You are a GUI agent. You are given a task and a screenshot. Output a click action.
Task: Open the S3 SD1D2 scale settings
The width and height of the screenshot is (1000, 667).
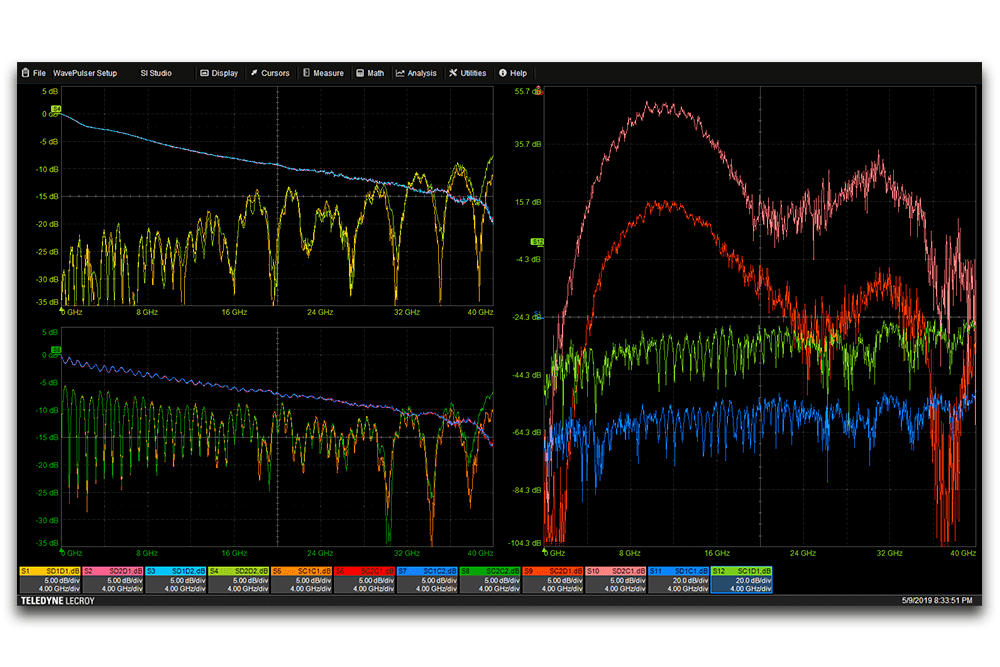click(175, 584)
